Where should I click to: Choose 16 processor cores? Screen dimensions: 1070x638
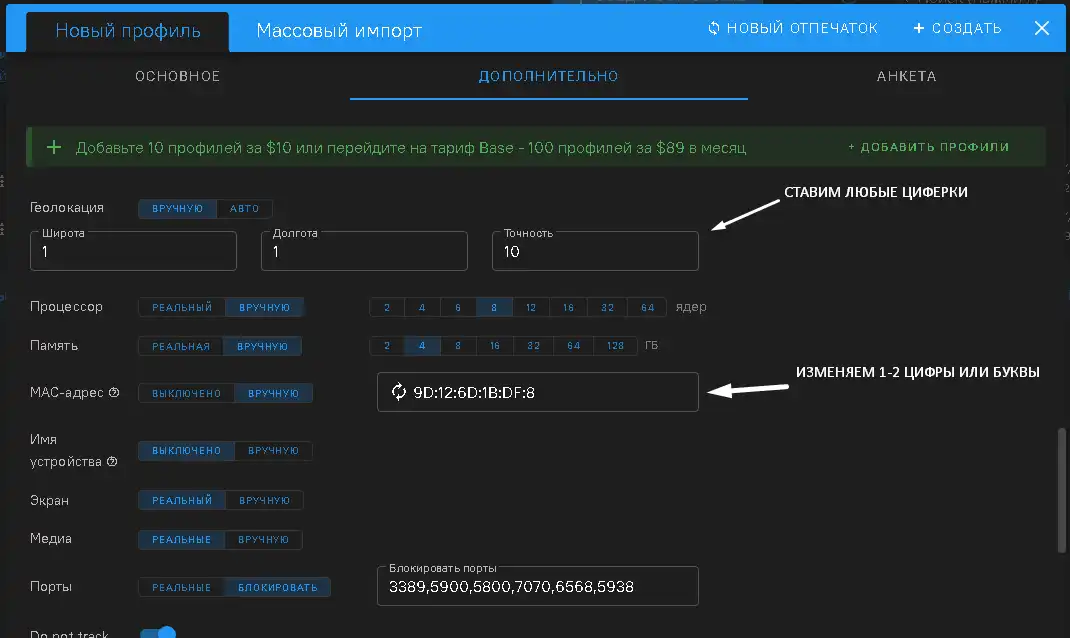(x=568, y=308)
